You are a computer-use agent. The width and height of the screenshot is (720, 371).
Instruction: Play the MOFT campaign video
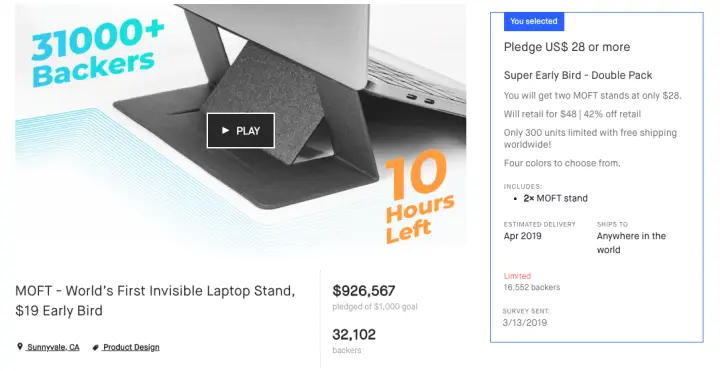[x=241, y=130]
